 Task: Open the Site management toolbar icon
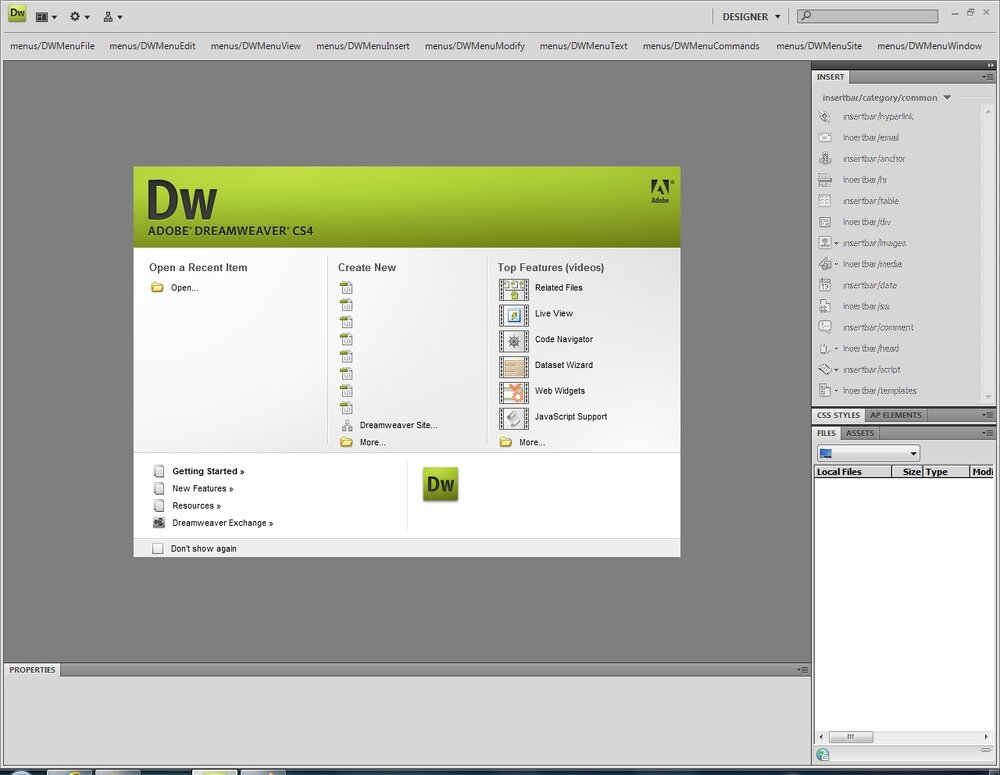point(112,17)
